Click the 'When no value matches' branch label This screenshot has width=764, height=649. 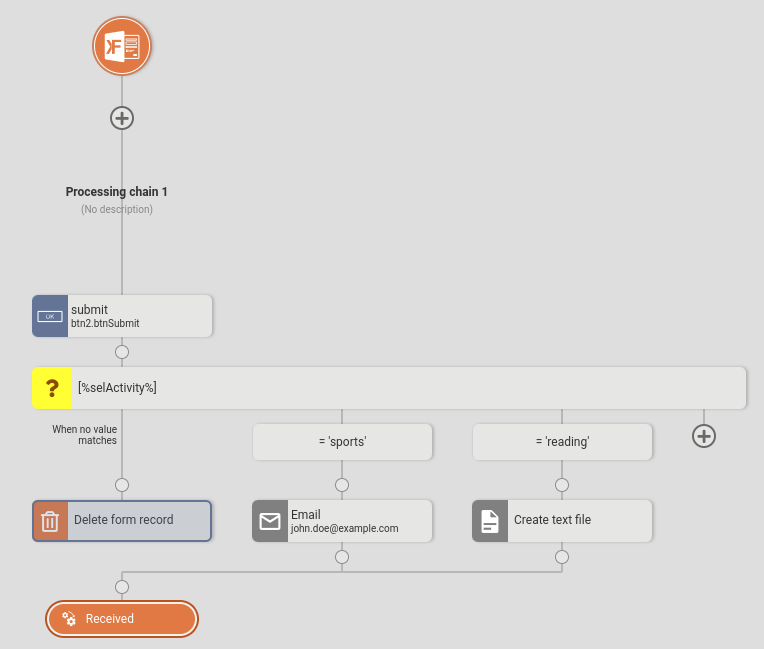(85, 435)
